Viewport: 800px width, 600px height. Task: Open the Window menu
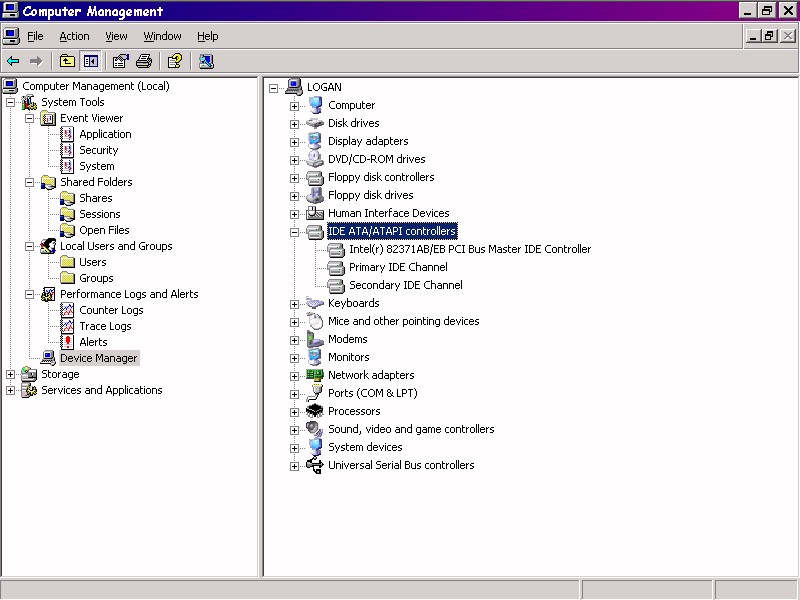pos(162,36)
